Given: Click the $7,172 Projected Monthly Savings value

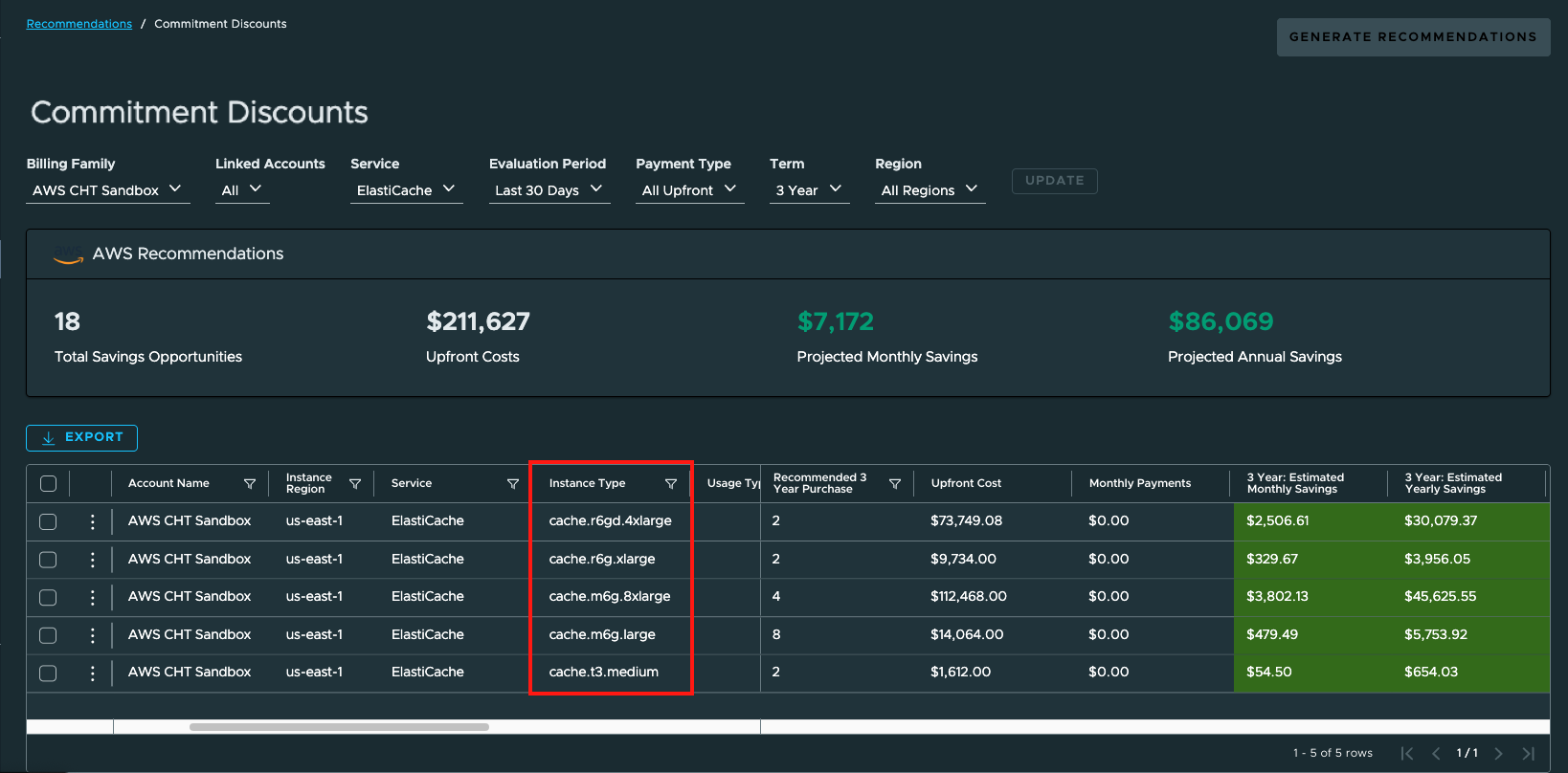Looking at the screenshot, I should [x=835, y=322].
